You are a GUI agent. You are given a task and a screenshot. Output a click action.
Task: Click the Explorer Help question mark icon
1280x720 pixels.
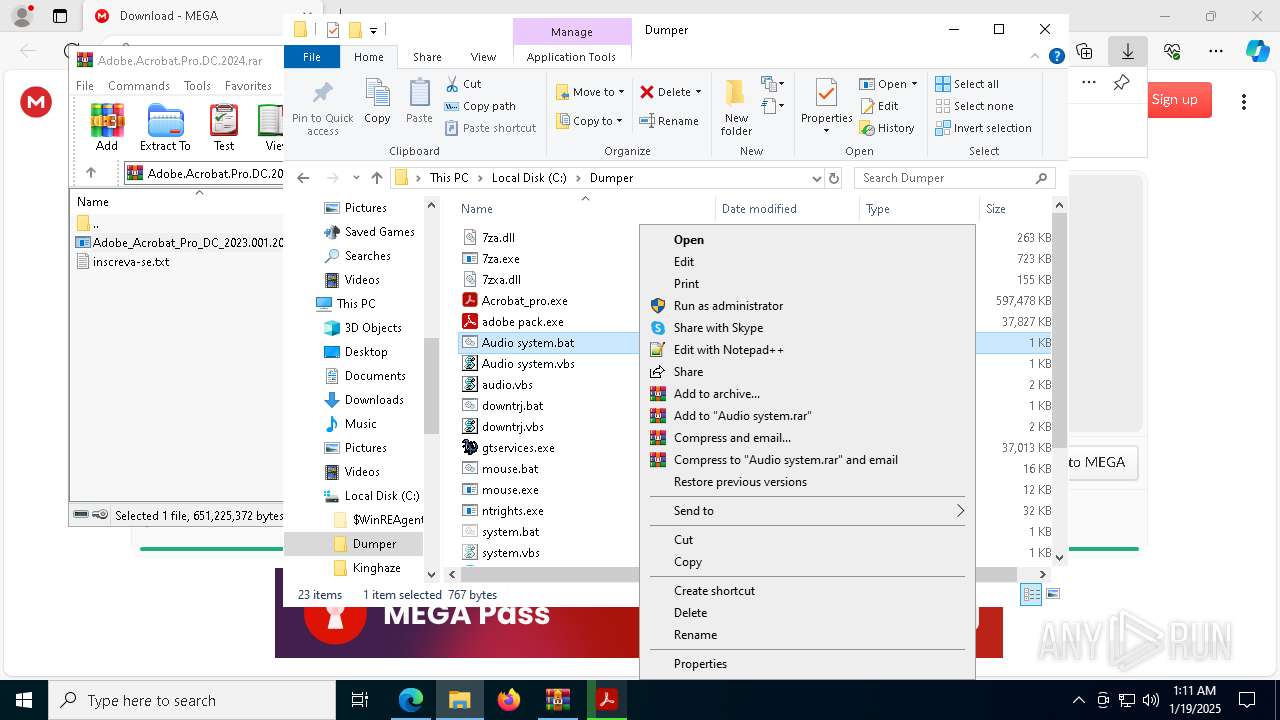[x=1056, y=57]
